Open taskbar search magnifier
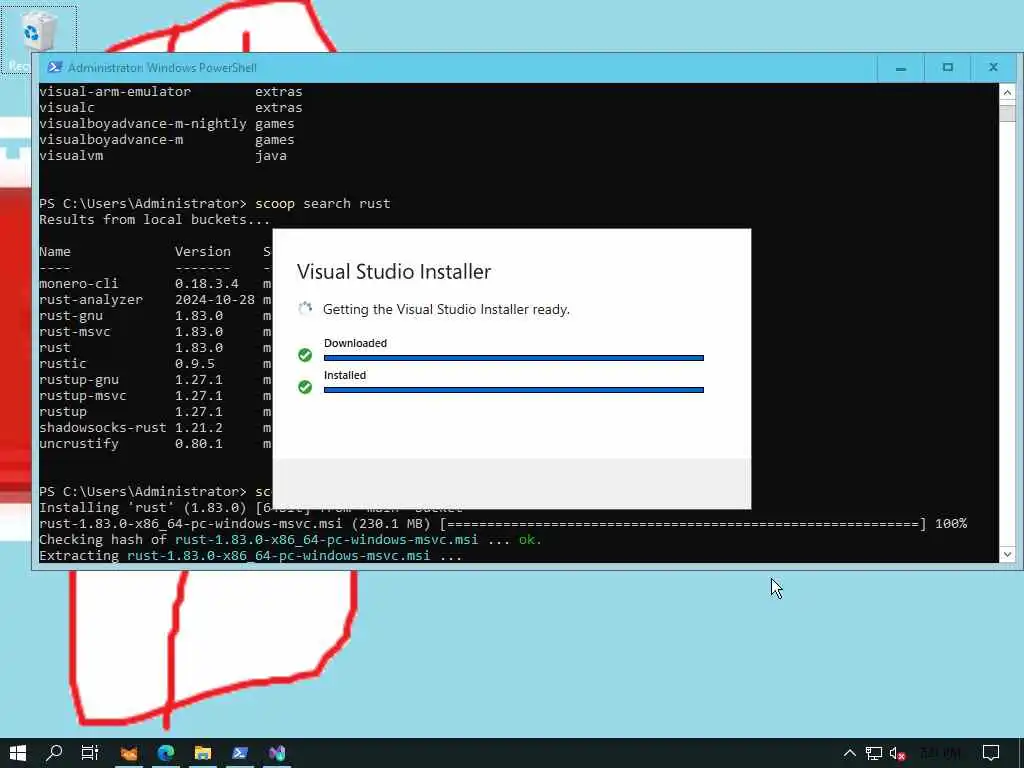Image resolution: width=1024 pixels, height=768 pixels. pyautogui.click(x=54, y=753)
